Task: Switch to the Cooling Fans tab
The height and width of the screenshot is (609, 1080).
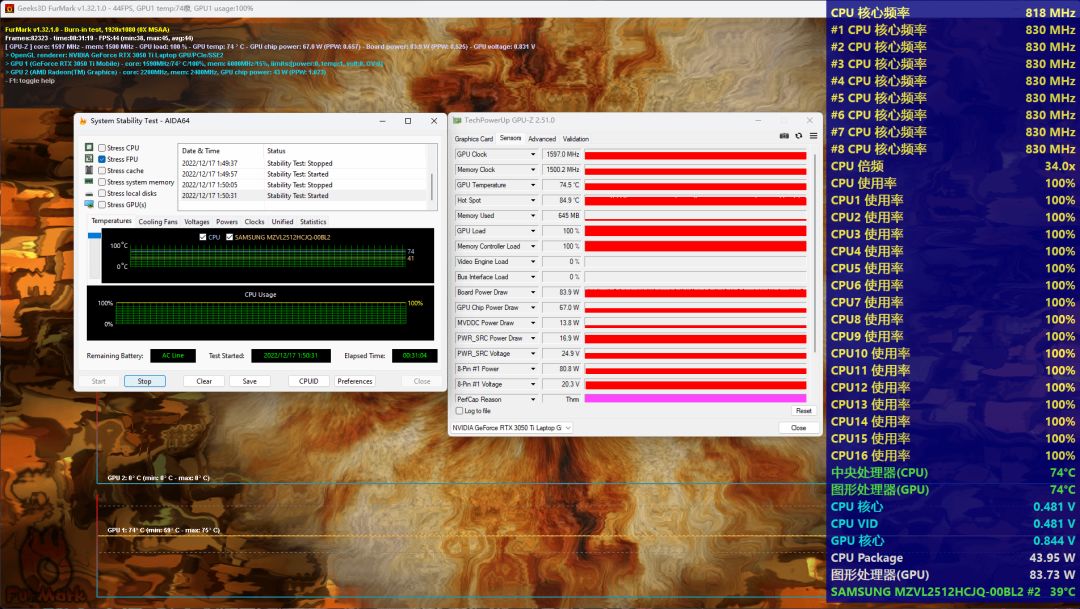Action: [158, 222]
